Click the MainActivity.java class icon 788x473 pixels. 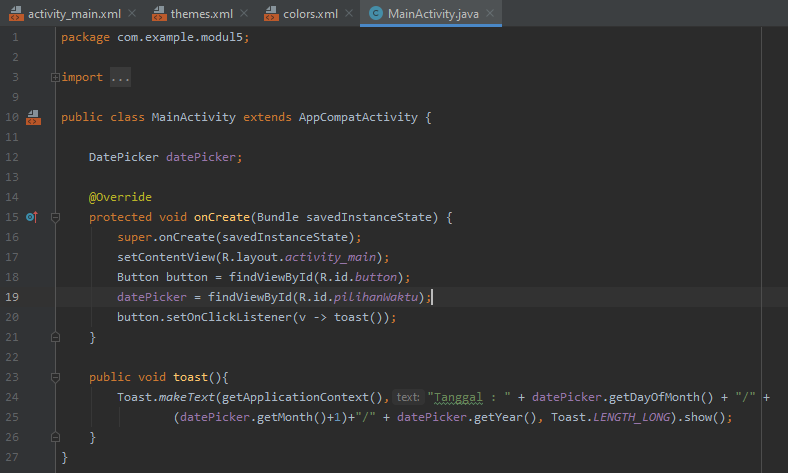pyautogui.click(x=375, y=14)
